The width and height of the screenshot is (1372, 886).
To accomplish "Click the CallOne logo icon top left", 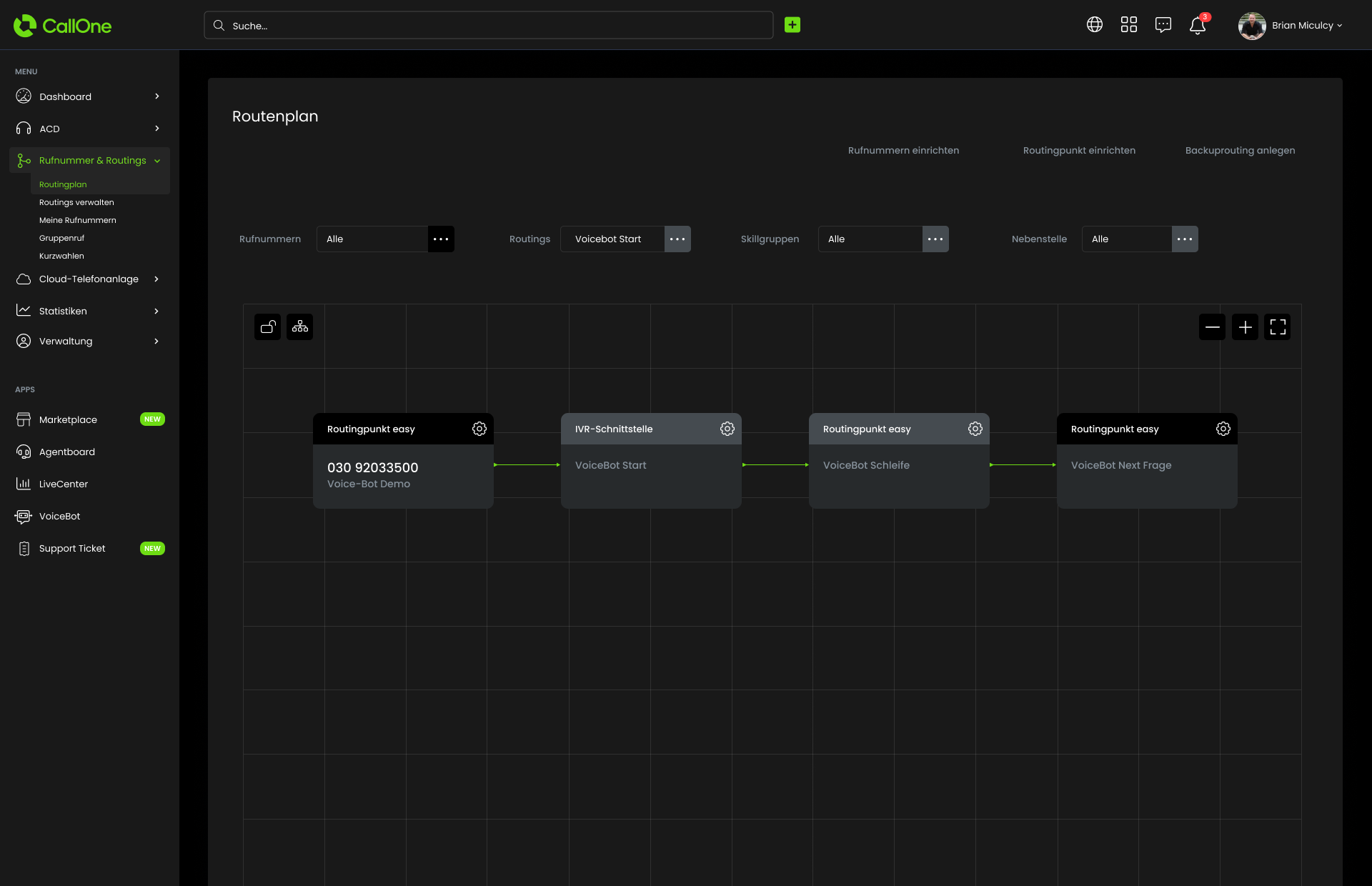I will [21, 25].
